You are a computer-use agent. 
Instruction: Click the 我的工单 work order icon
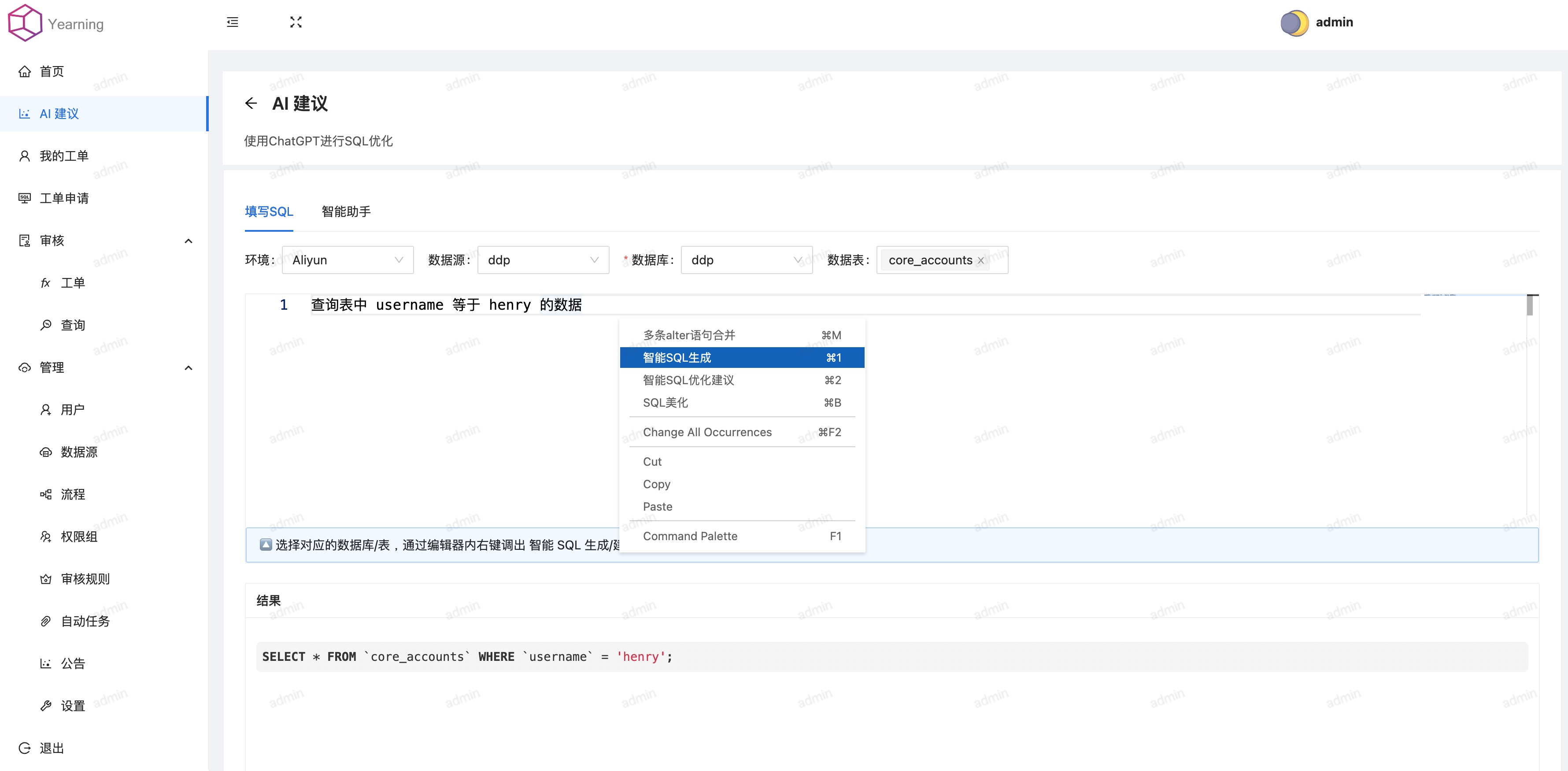tap(25, 155)
